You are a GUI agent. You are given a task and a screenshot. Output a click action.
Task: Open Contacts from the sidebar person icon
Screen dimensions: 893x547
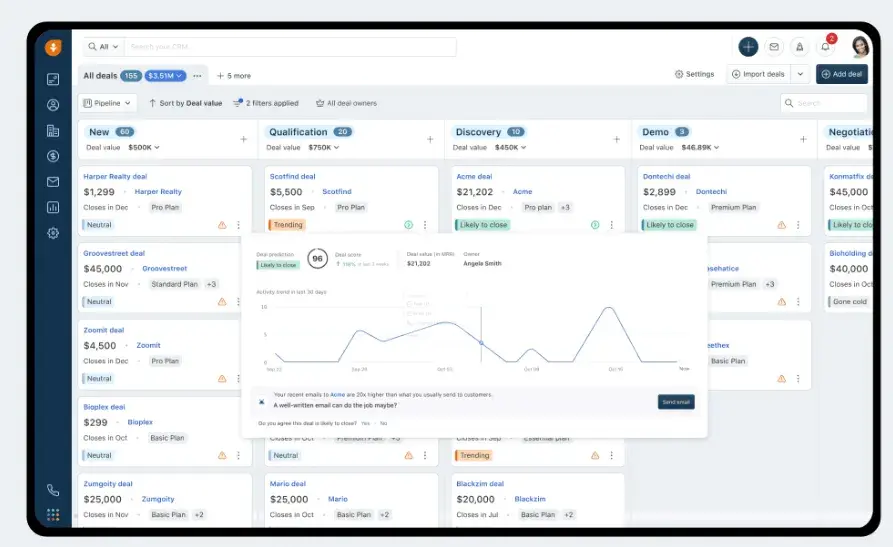point(53,105)
